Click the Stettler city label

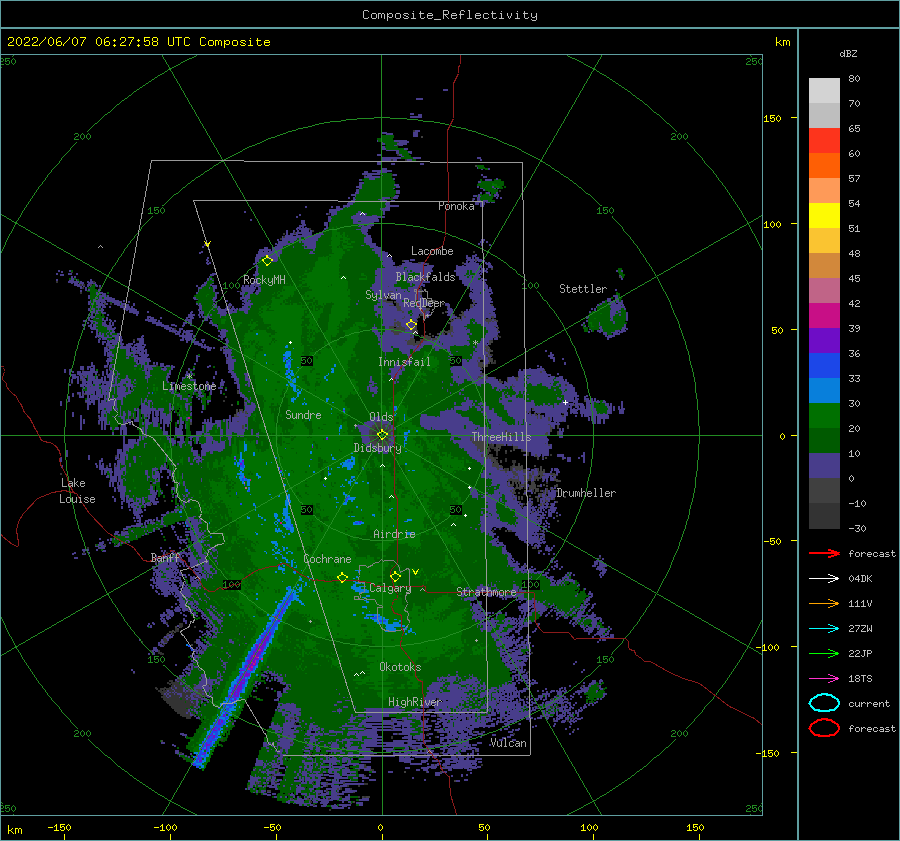[583, 289]
